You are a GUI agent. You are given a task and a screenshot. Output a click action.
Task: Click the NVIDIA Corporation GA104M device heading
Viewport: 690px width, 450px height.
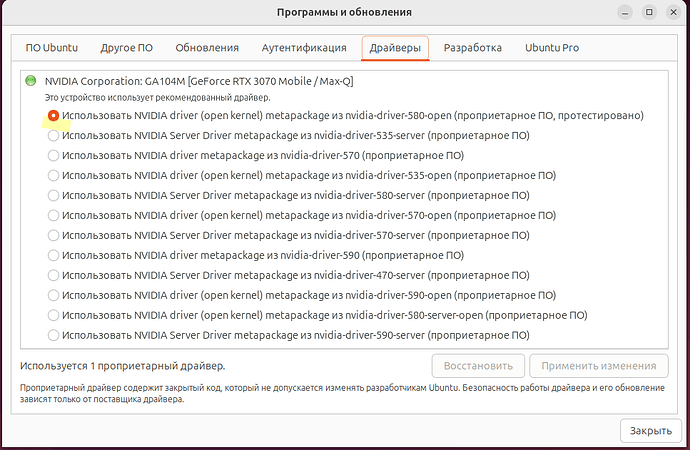pos(199,81)
